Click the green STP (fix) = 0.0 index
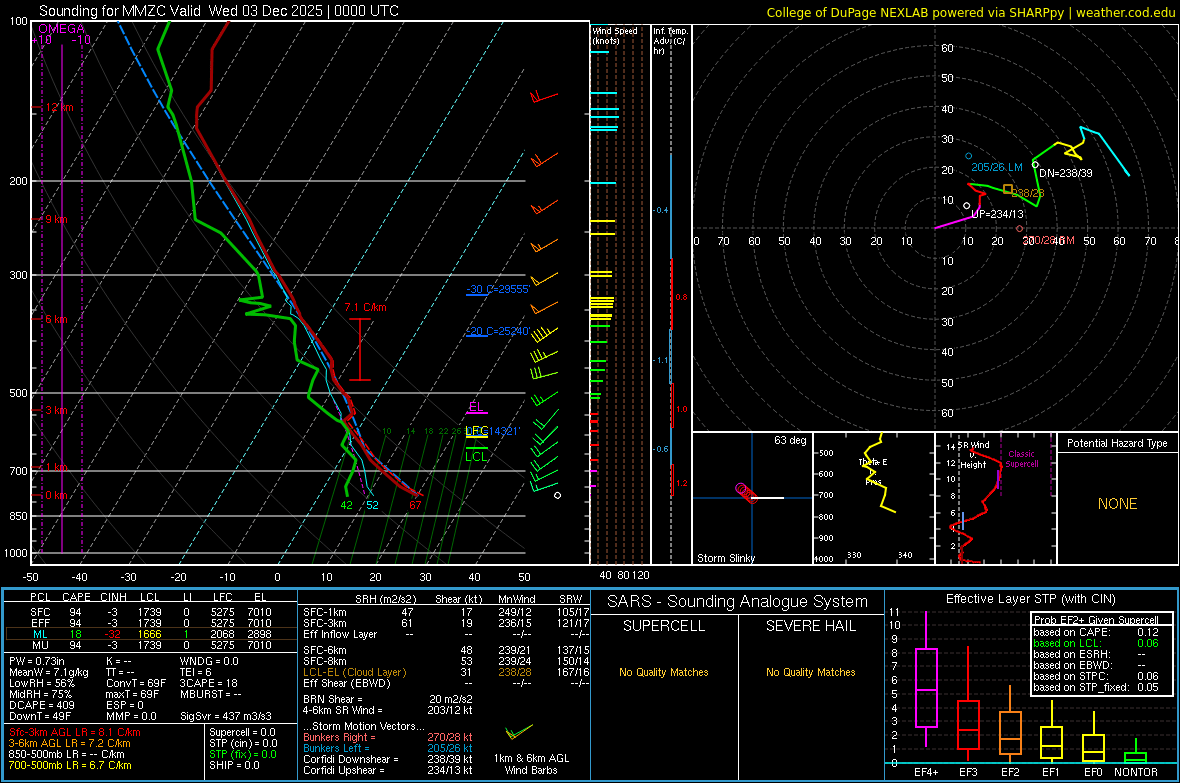 click(x=243, y=754)
